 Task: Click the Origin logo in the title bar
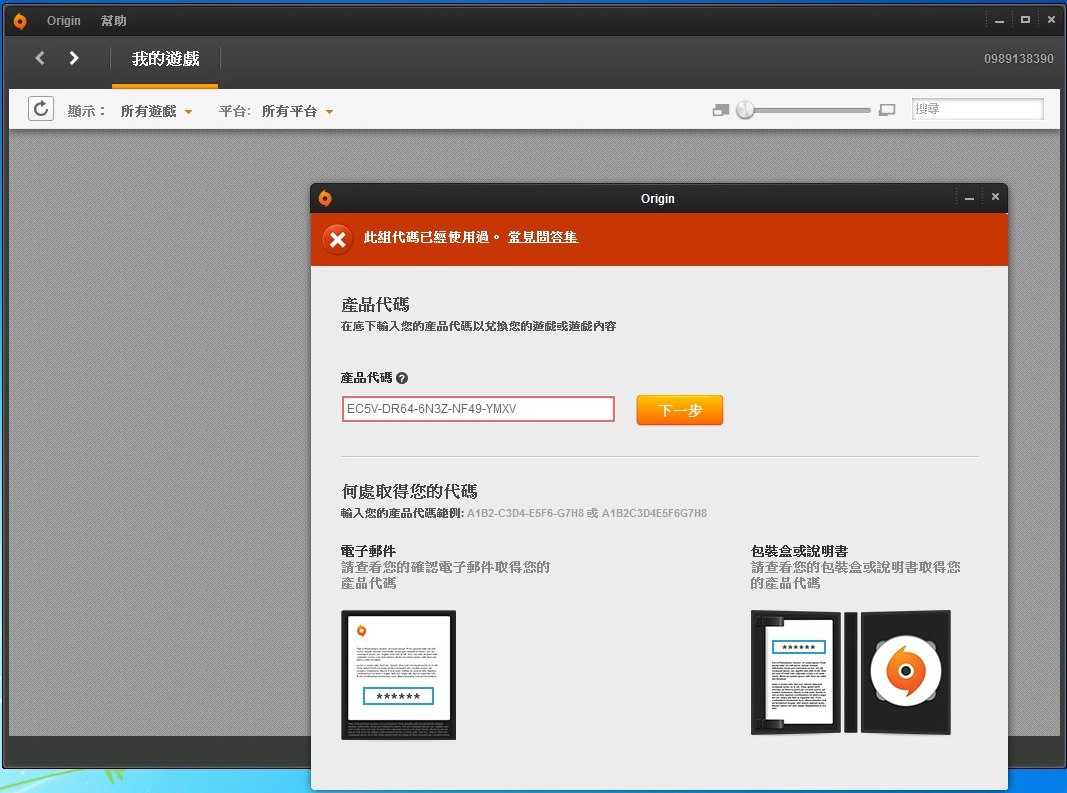coord(20,21)
